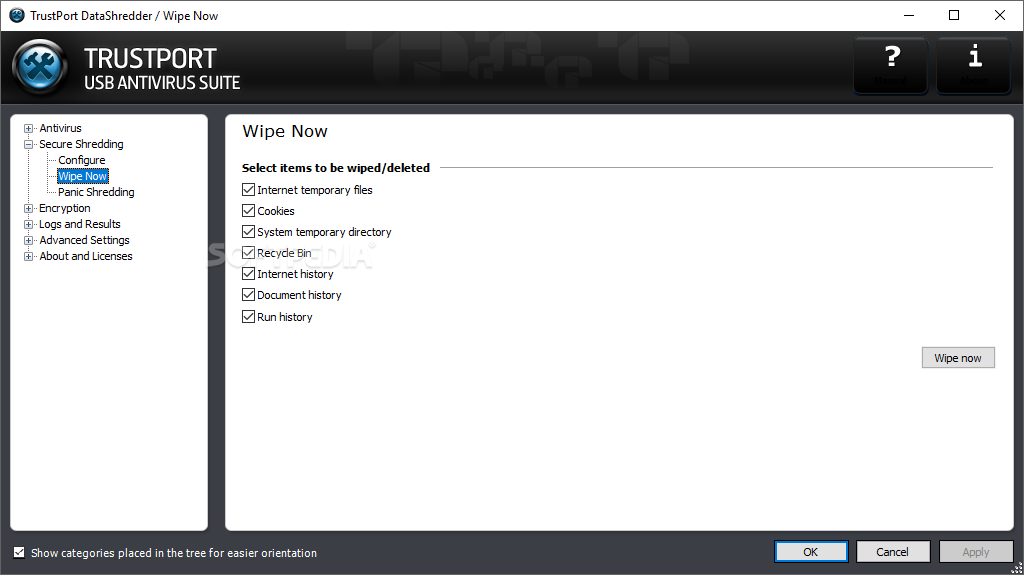Click the title bar application icon
Image resolution: width=1024 pixels, height=575 pixels.
click(x=17, y=15)
